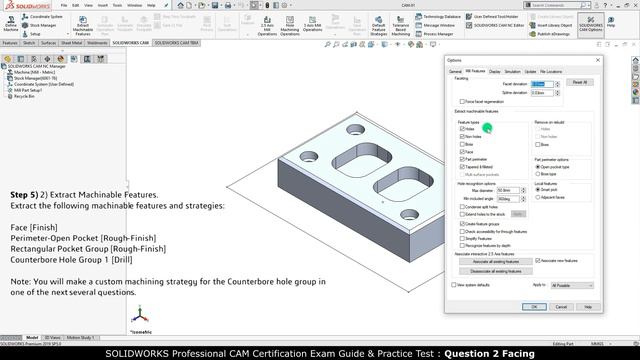
Task: Show the Message Window
Action: tap(435, 25)
